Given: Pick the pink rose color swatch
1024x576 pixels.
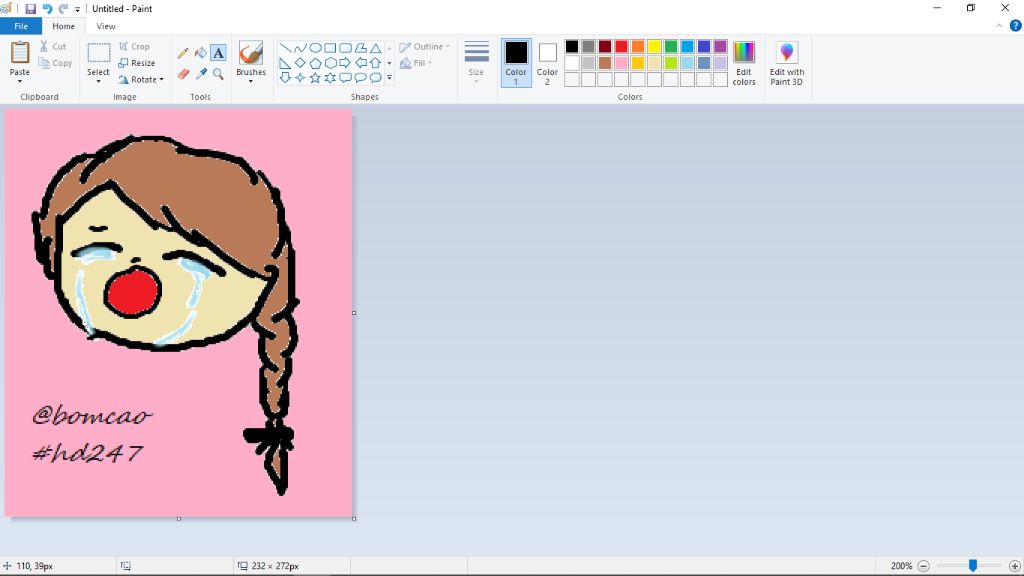Looking at the screenshot, I should 621,63.
